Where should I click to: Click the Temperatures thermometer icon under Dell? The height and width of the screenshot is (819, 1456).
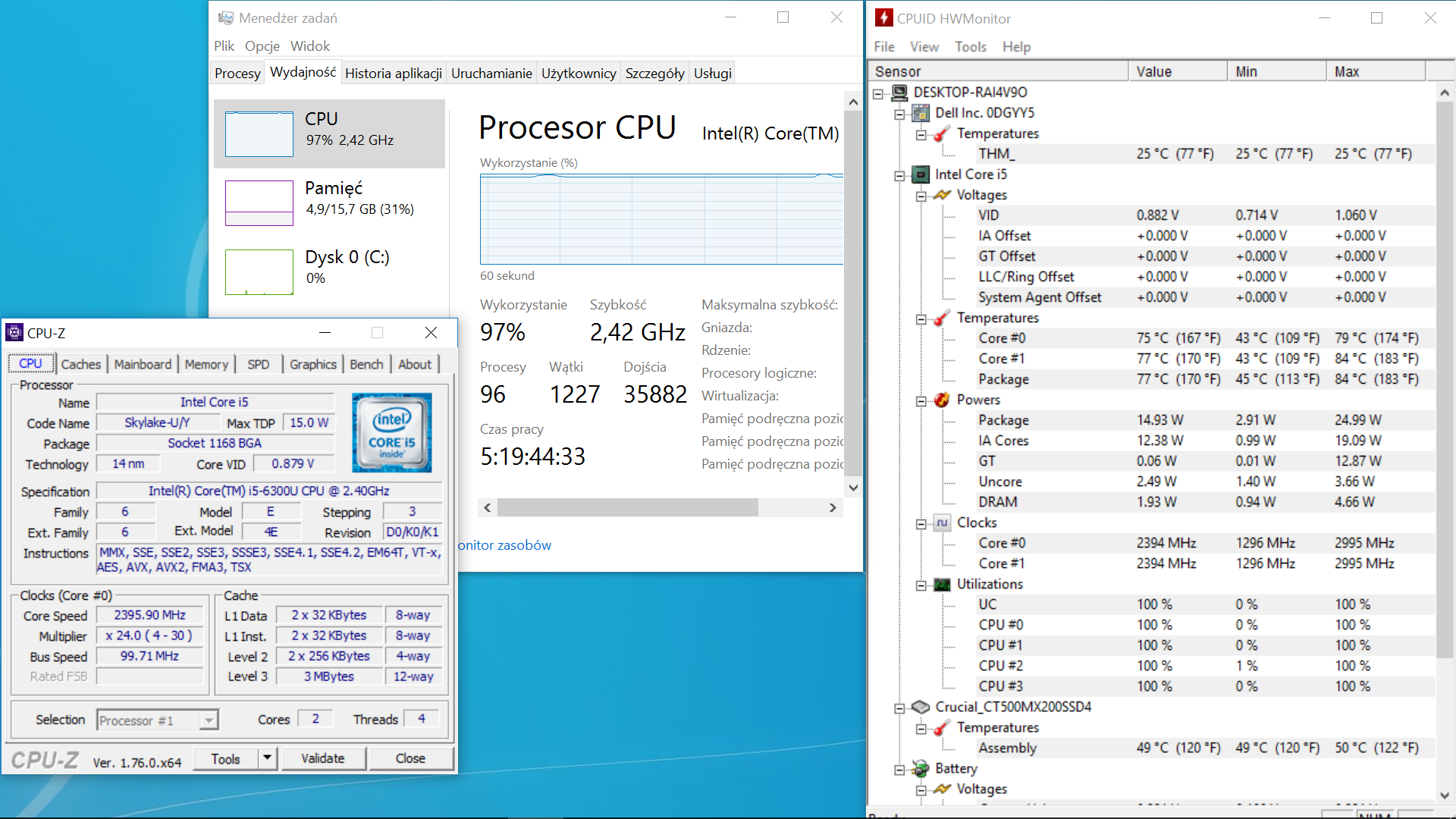(x=942, y=133)
